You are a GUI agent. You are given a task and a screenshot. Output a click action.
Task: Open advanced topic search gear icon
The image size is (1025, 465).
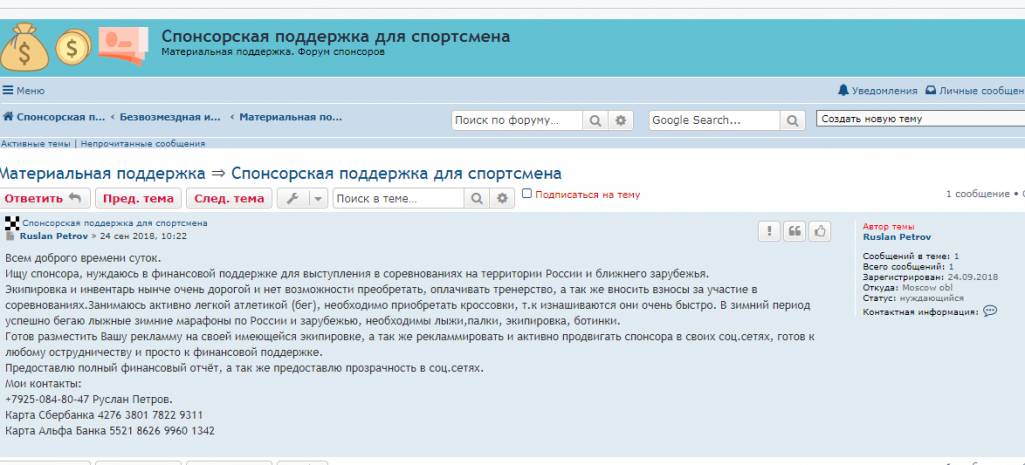coord(502,198)
